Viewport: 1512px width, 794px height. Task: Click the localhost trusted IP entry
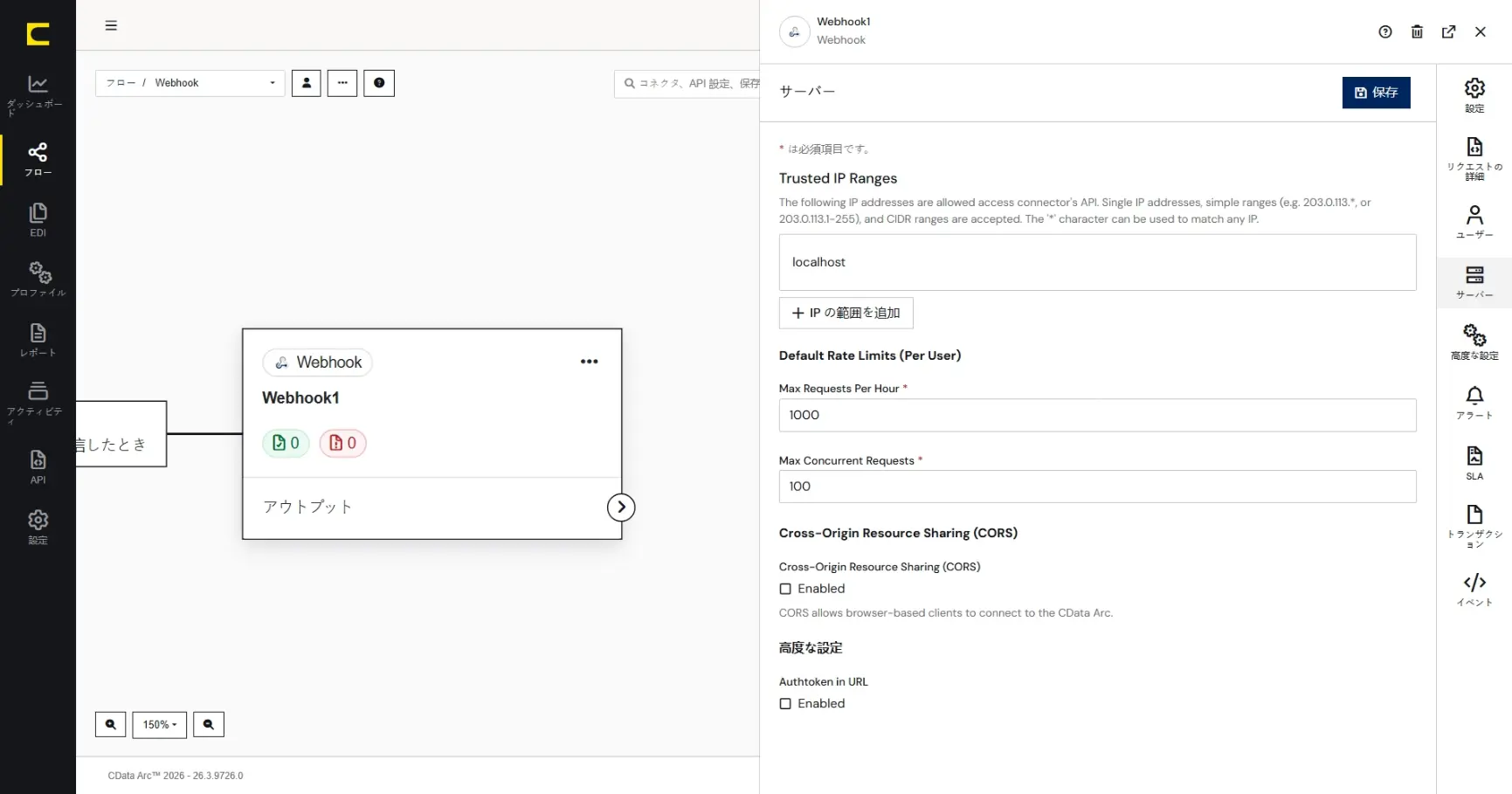tap(1097, 262)
